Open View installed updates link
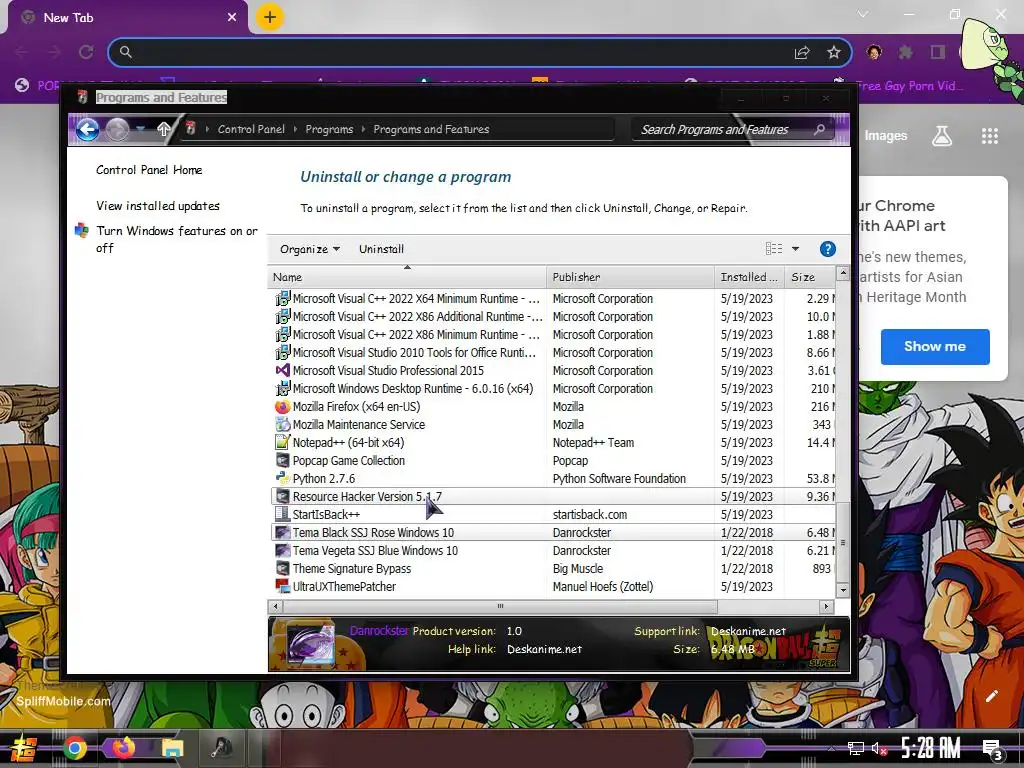1024x768 pixels. click(157, 206)
